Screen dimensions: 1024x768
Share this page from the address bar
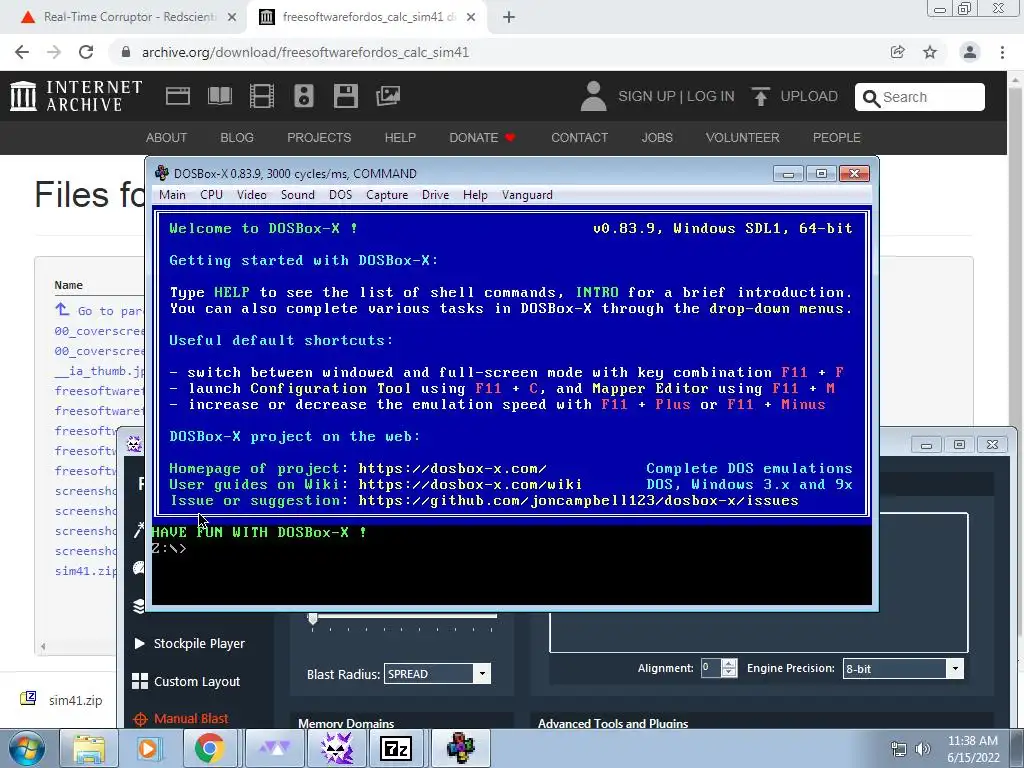(898, 52)
